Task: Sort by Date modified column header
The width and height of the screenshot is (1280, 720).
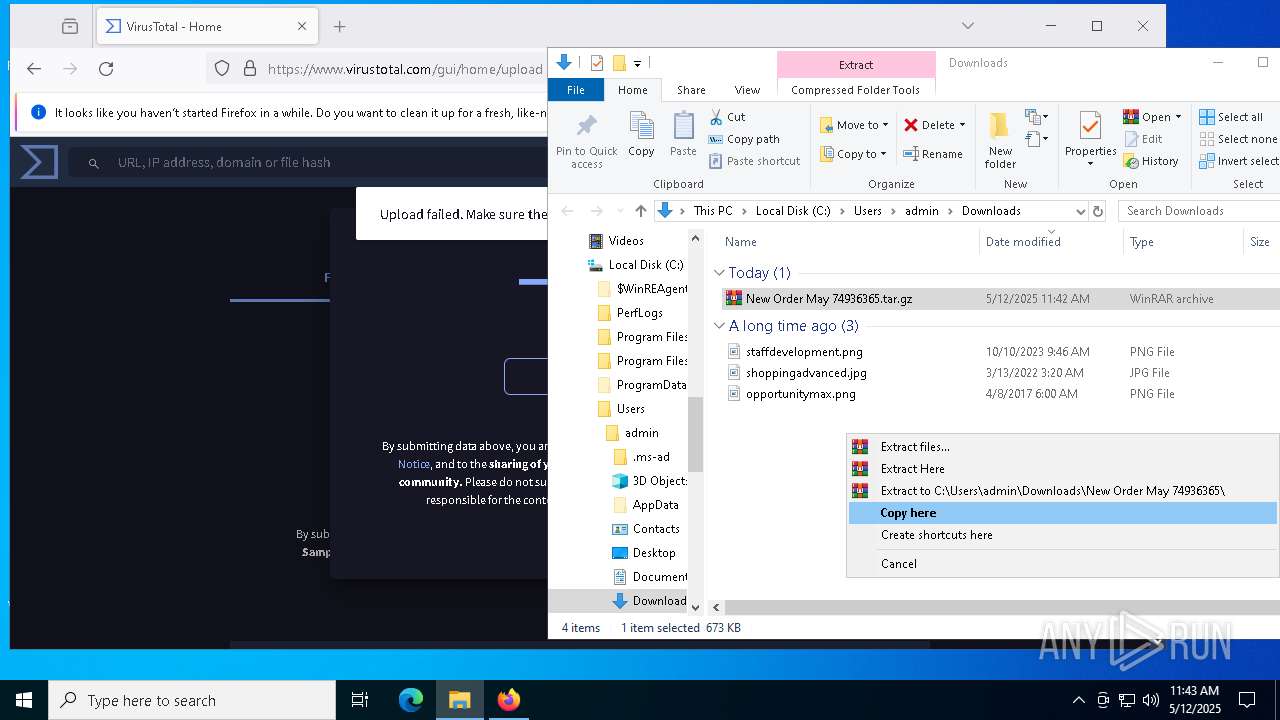Action: pos(1023,242)
